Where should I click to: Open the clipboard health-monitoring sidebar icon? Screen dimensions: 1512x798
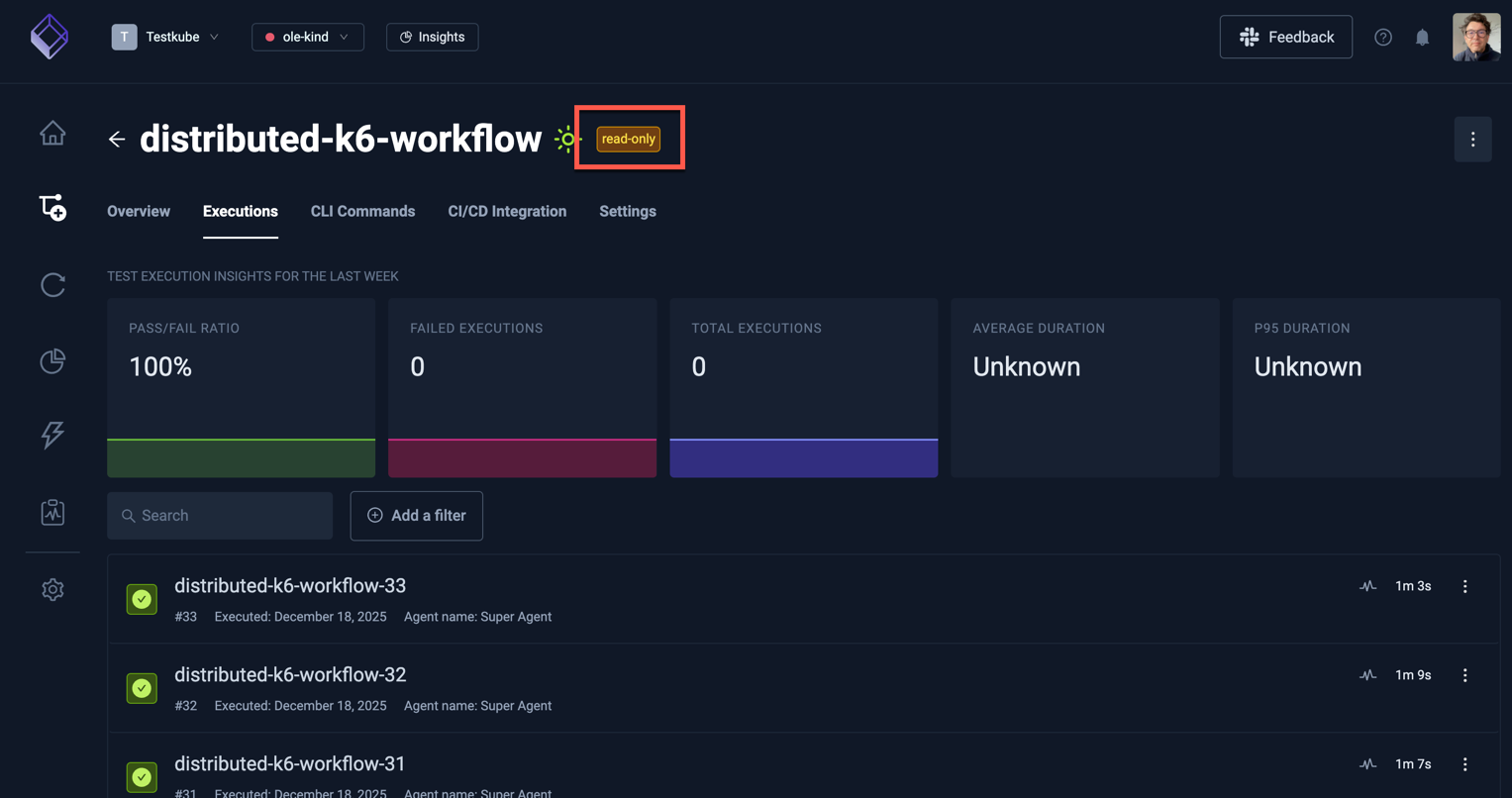click(x=51, y=512)
